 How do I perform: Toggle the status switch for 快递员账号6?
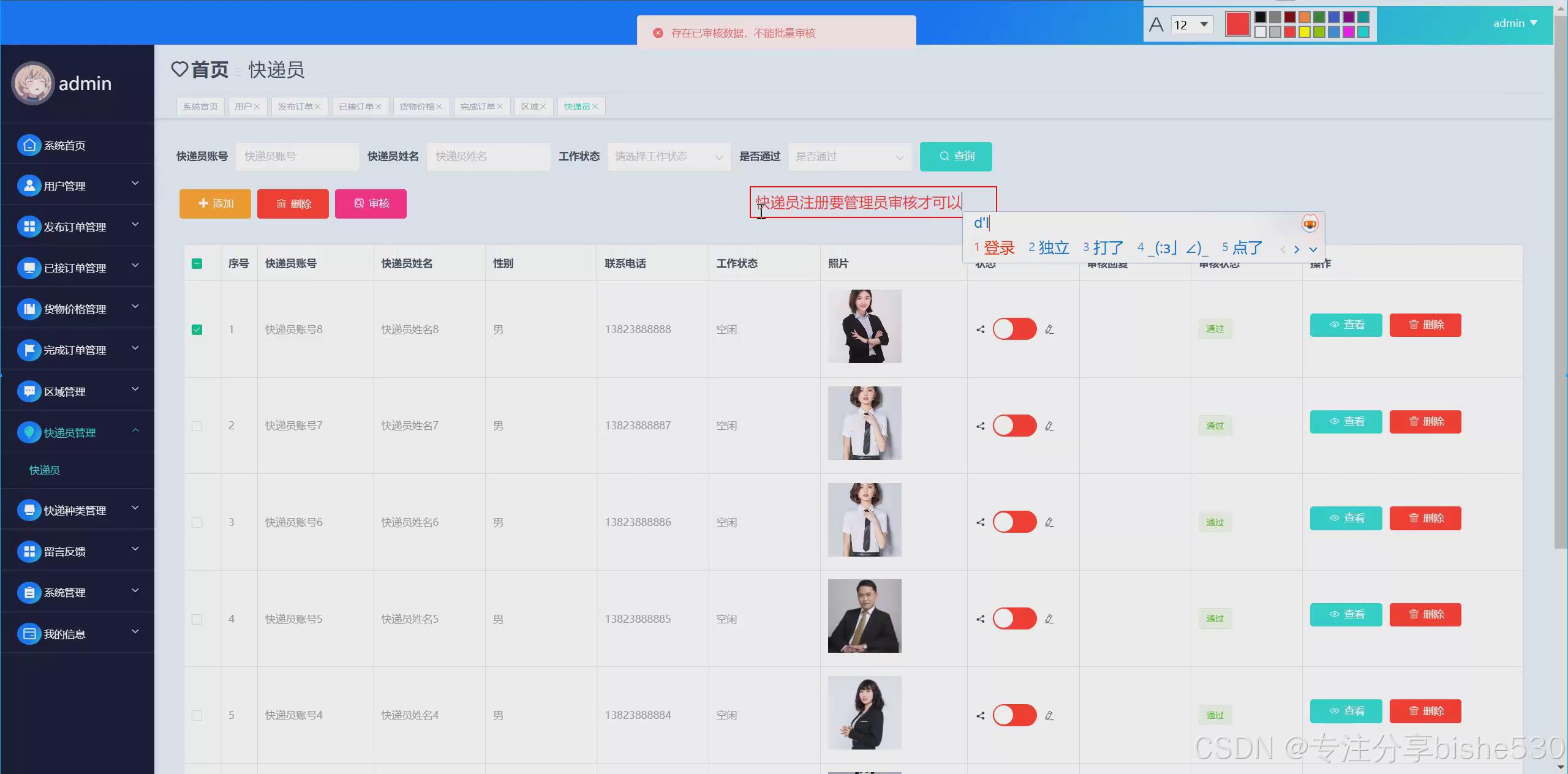1014,522
